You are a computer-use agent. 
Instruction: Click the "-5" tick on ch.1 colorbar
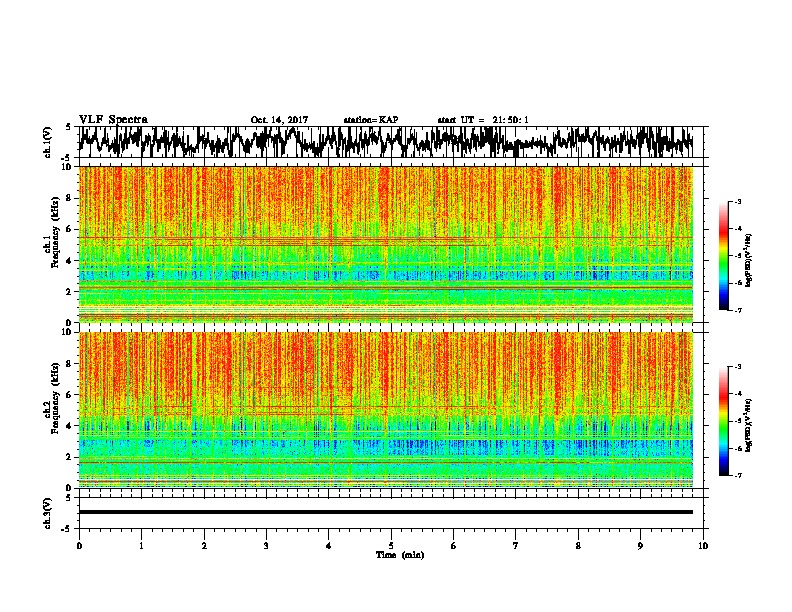[738, 256]
